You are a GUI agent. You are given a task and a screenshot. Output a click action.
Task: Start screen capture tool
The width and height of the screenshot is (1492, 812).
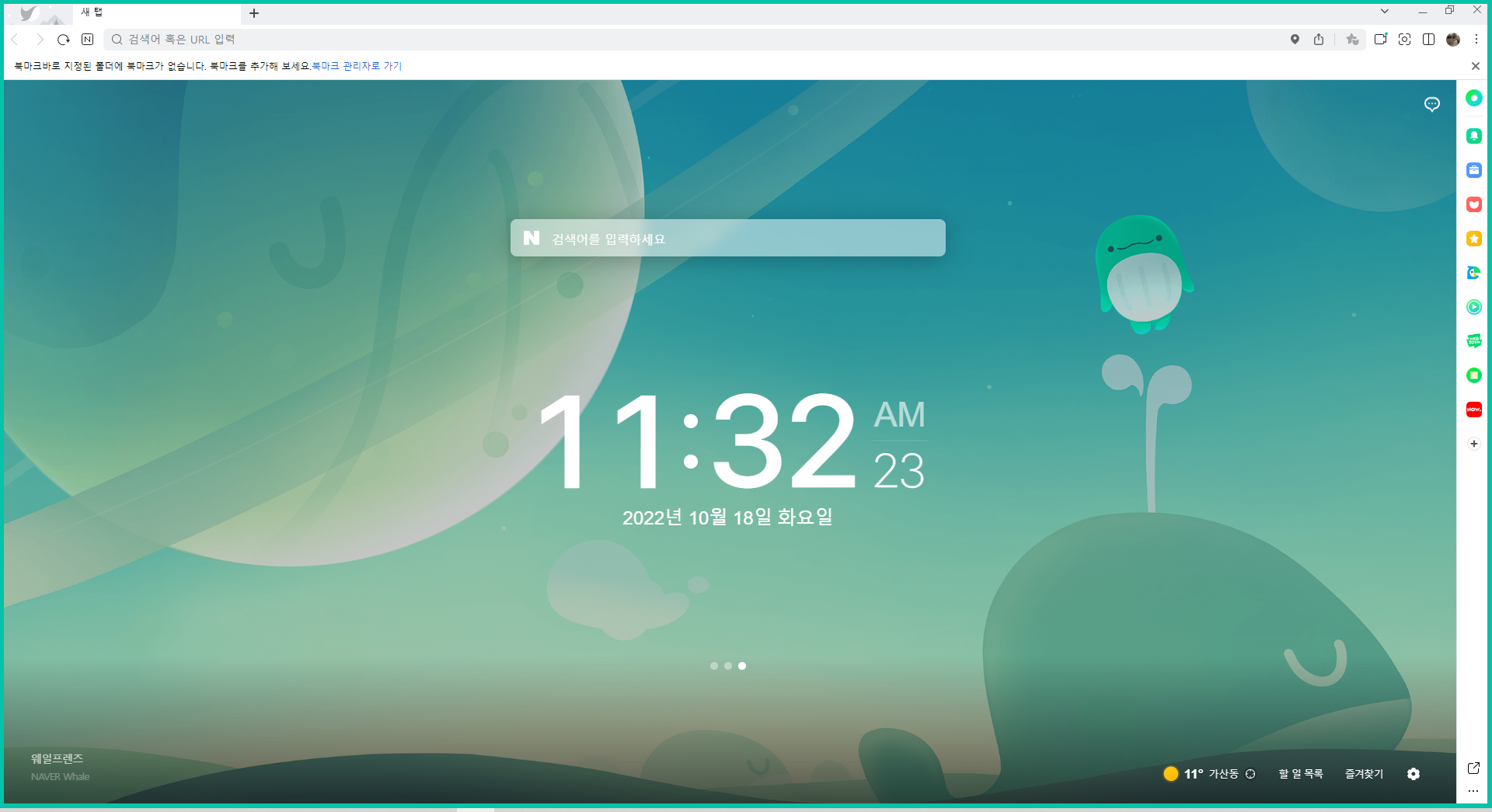coord(1405,40)
